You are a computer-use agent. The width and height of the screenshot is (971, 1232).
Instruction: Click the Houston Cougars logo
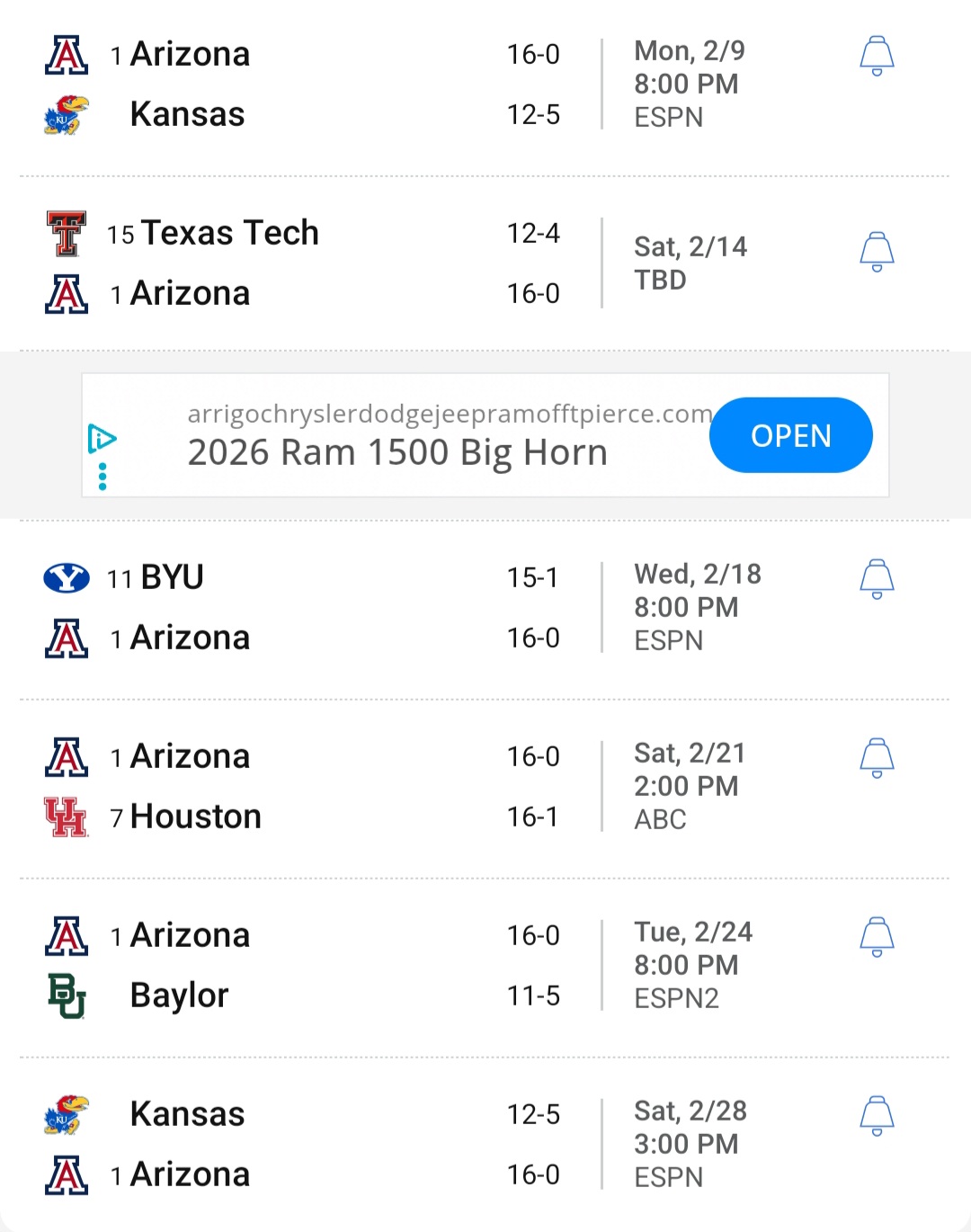[x=67, y=817]
